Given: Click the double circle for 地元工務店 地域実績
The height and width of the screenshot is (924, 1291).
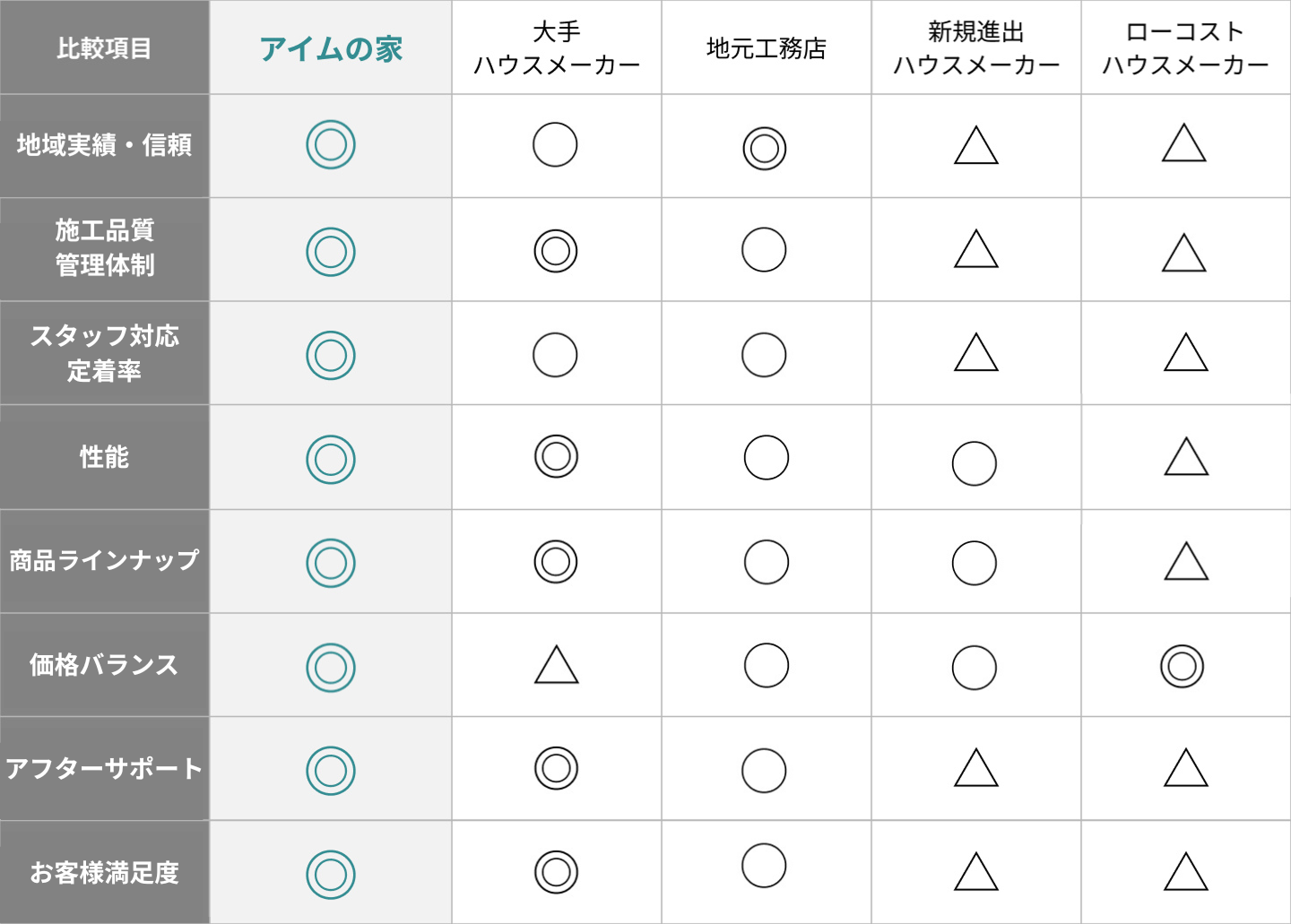Looking at the screenshot, I should tap(764, 149).
